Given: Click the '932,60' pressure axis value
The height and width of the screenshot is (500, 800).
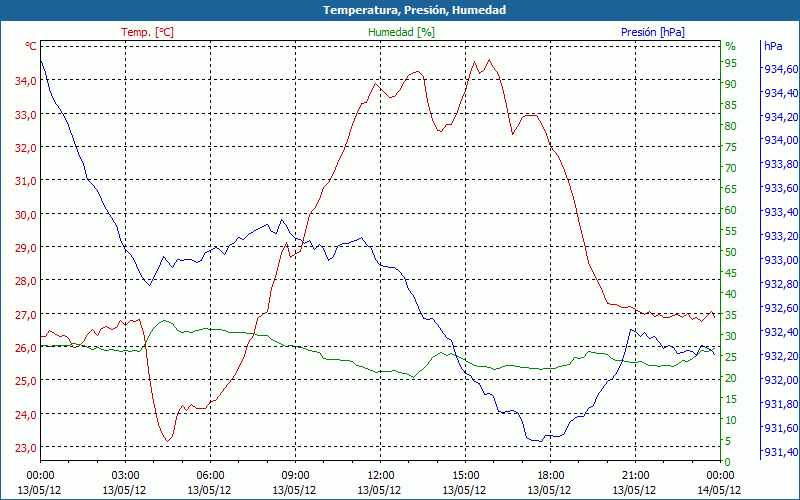Looking at the screenshot, I should point(781,308).
